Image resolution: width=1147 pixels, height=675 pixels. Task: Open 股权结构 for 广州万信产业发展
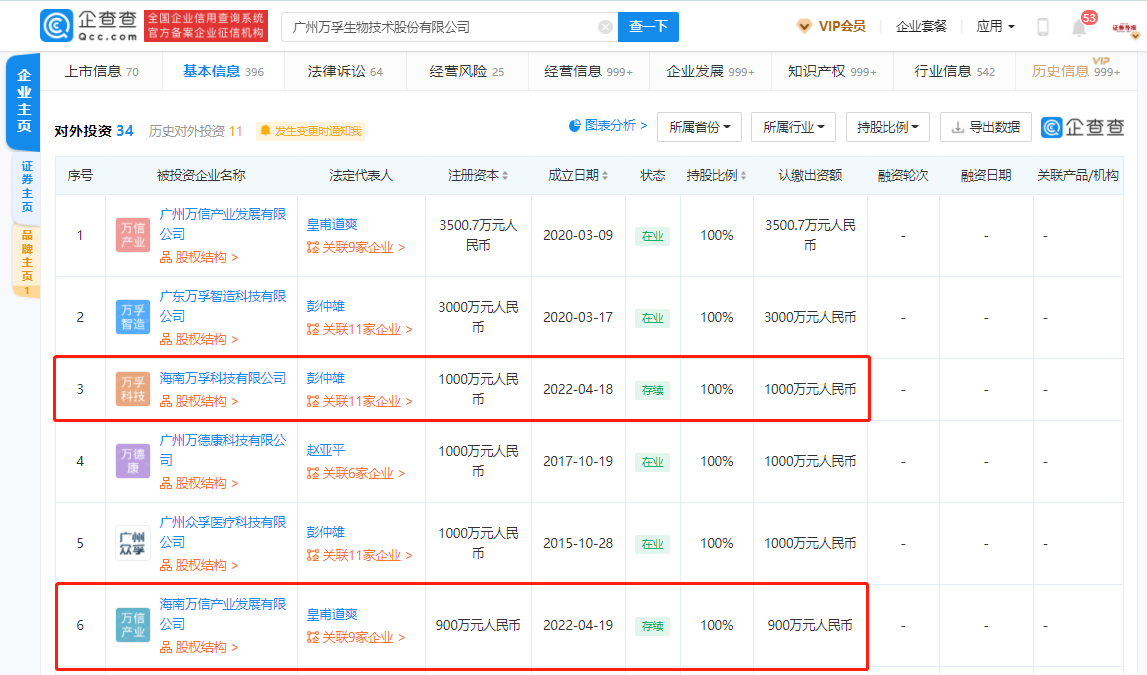point(199,257)
